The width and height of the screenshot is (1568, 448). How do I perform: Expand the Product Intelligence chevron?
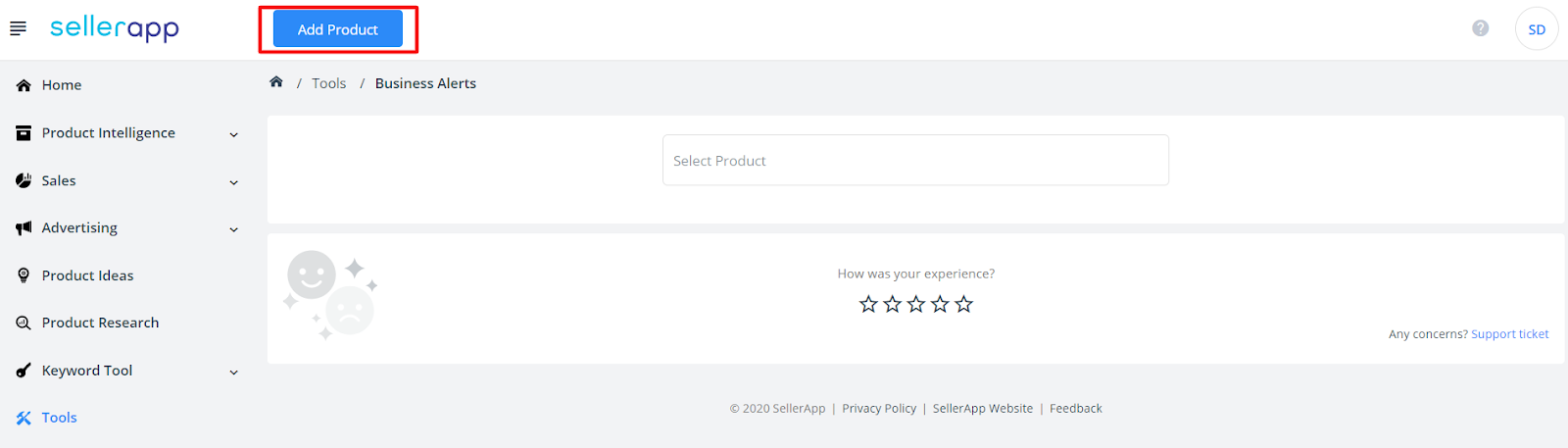pyautogui.click(x=234, y=134)
